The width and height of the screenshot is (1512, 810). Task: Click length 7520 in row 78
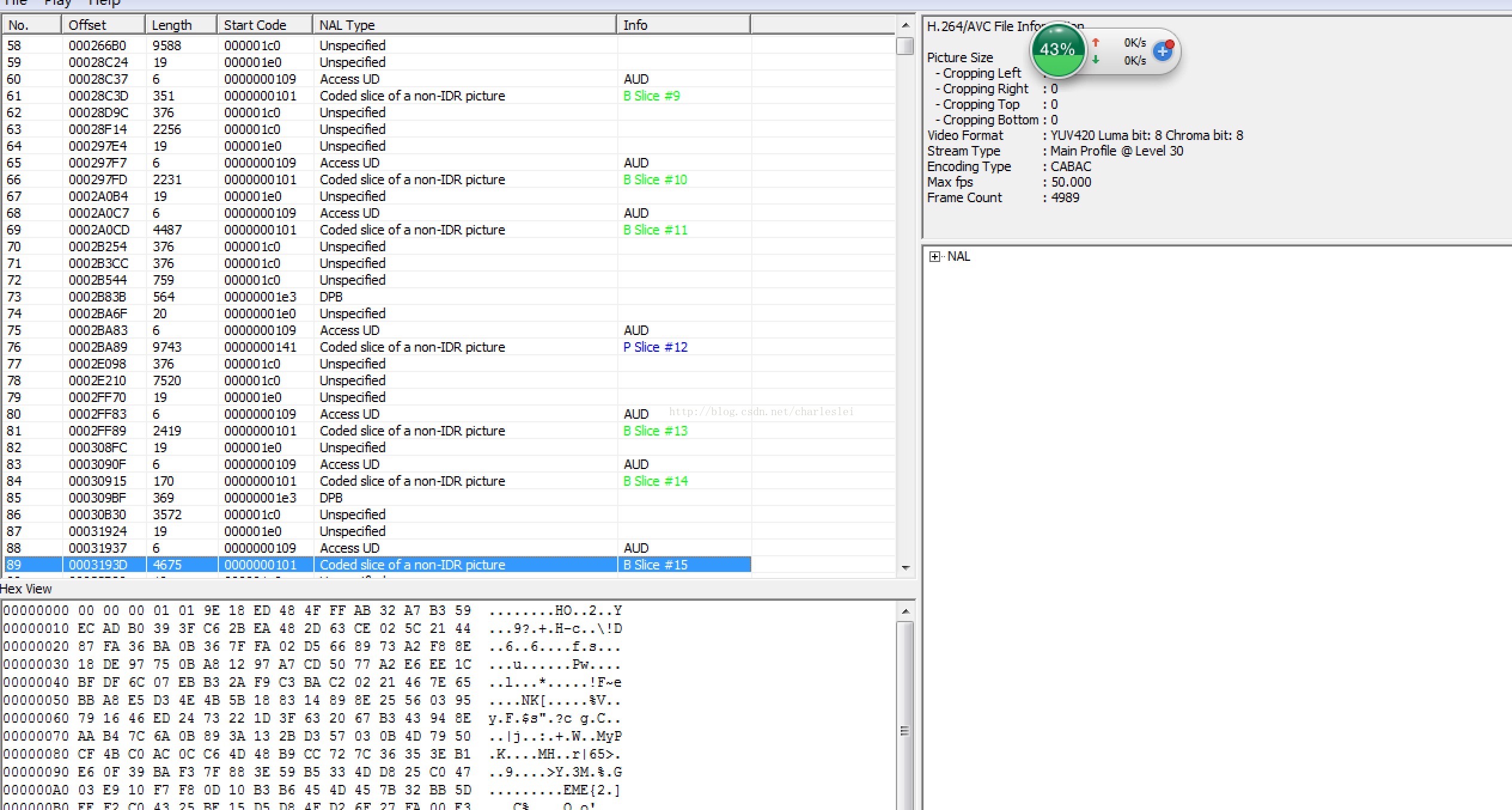click(x=166, y=380)
